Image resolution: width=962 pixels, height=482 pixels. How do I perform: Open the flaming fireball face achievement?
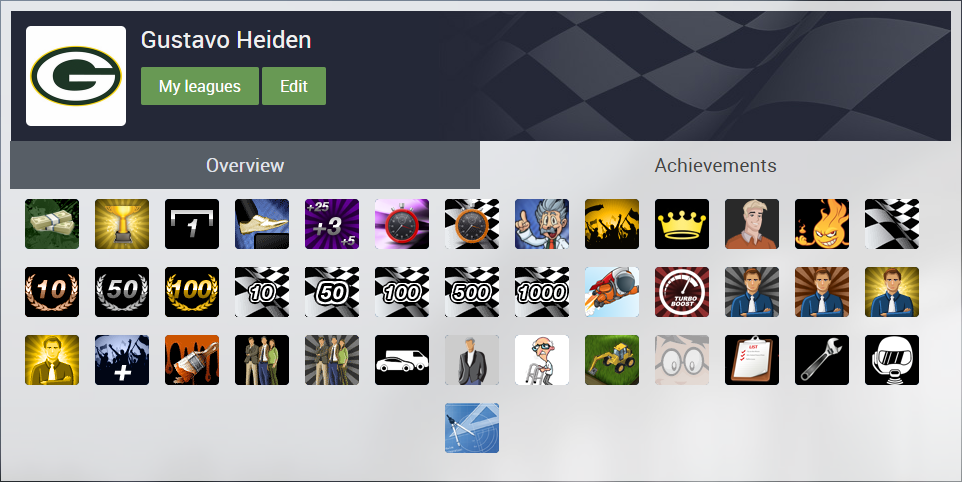coord(822,224)
